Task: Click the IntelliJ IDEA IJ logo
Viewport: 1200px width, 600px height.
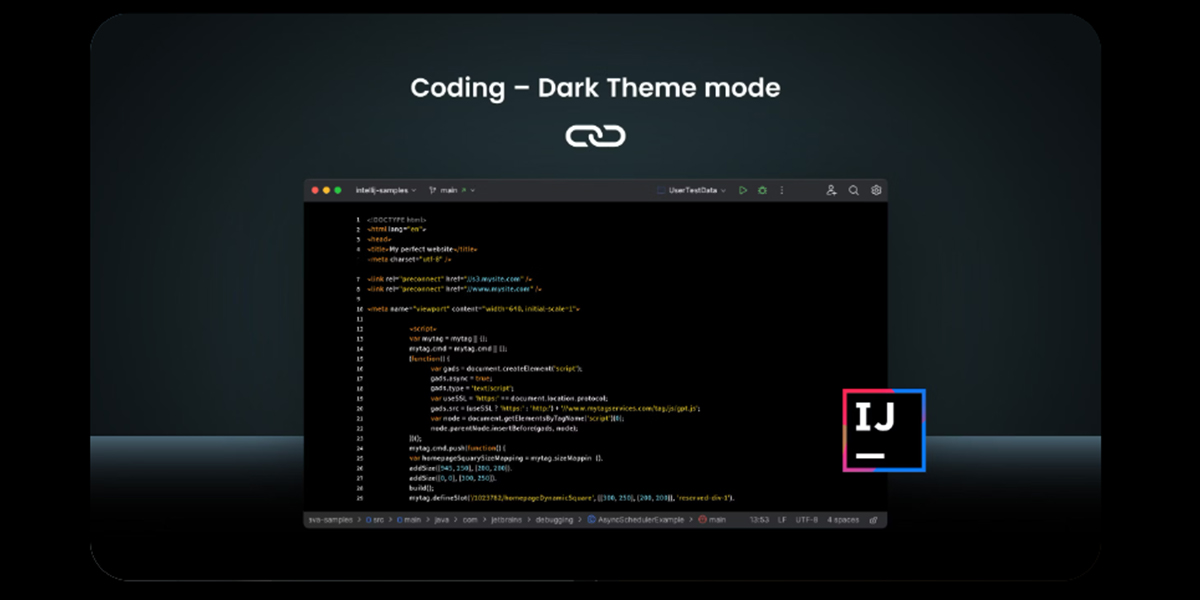Action: pos(883,430)
